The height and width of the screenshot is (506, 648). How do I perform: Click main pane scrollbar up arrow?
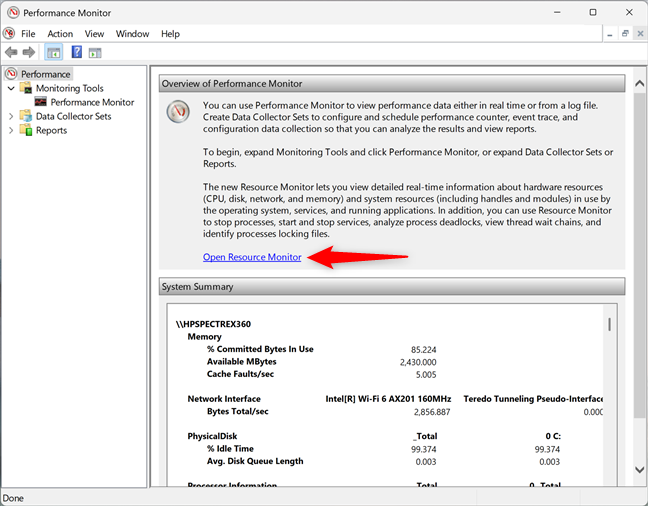[639, 84]
